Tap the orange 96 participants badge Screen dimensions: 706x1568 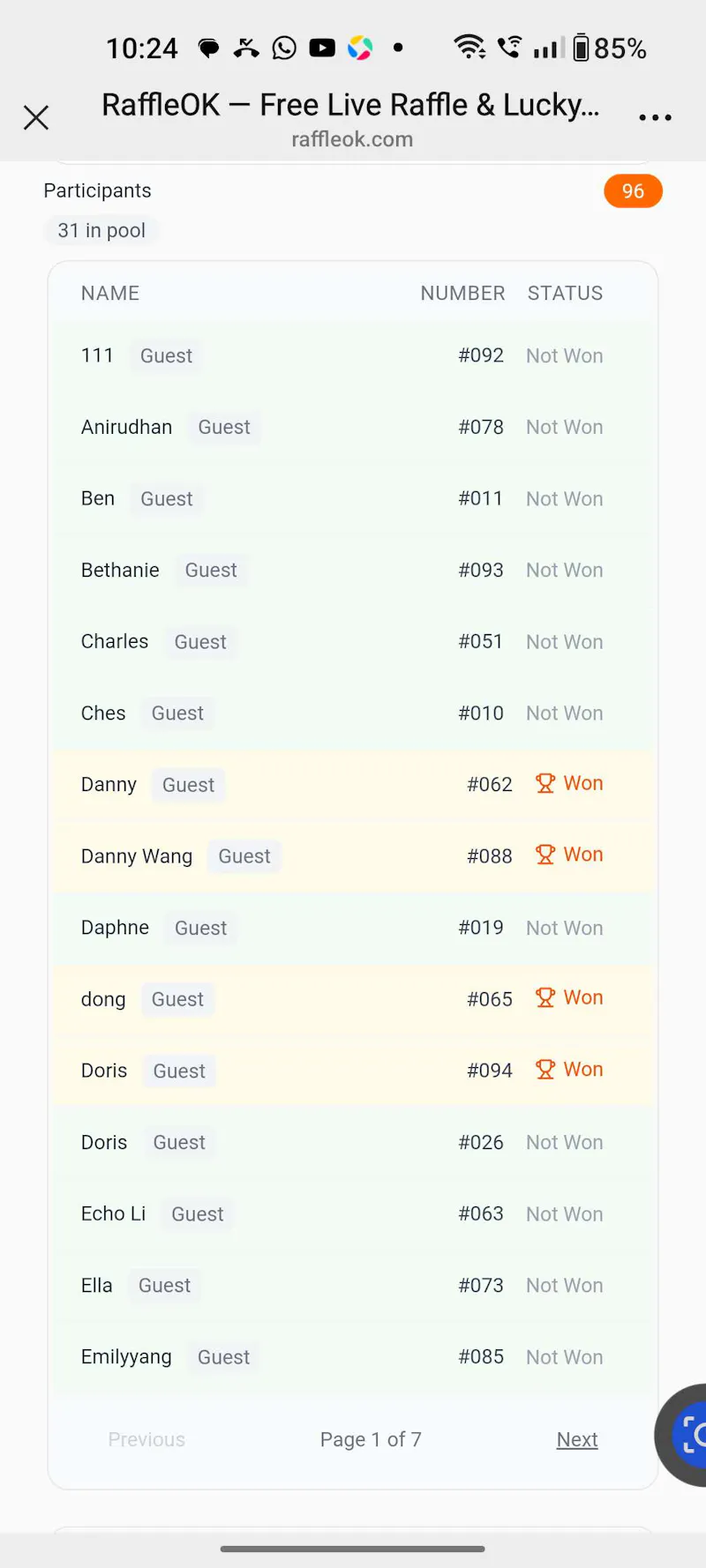pos(633,191)
